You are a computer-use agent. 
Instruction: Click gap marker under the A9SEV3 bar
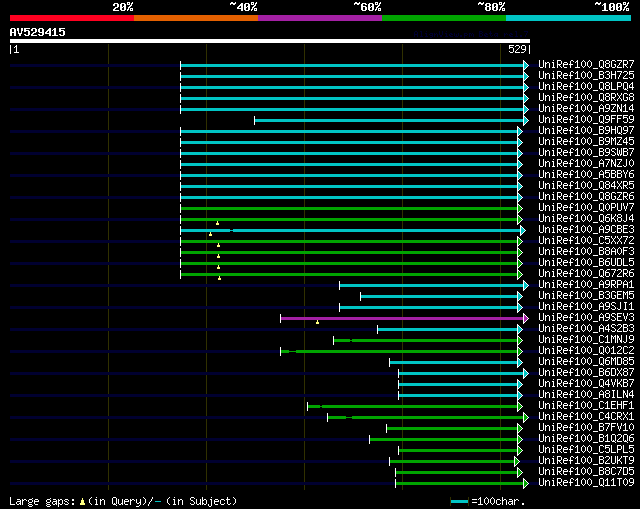tap(317, 322)
